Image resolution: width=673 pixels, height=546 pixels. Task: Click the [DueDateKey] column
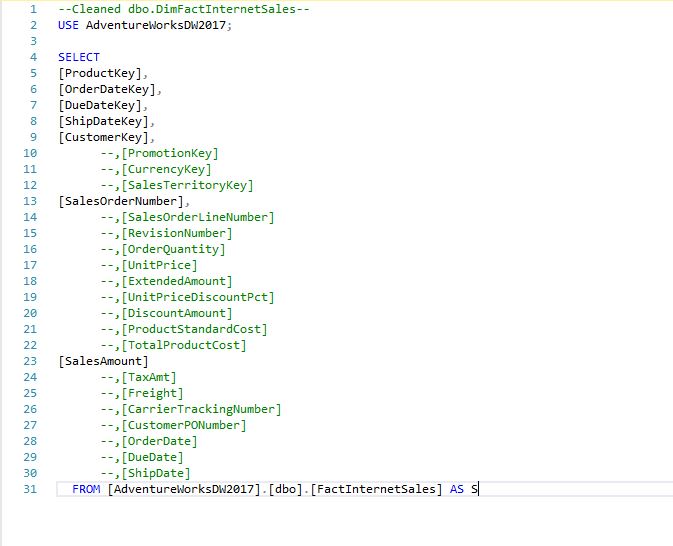coord(100,105)
